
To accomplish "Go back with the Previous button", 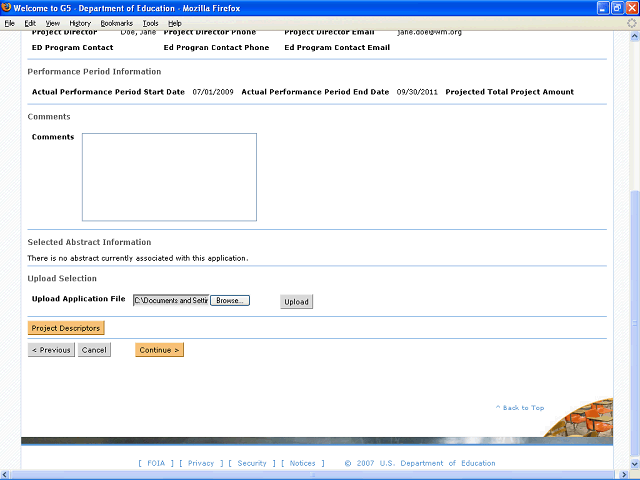I will (51, 350).
